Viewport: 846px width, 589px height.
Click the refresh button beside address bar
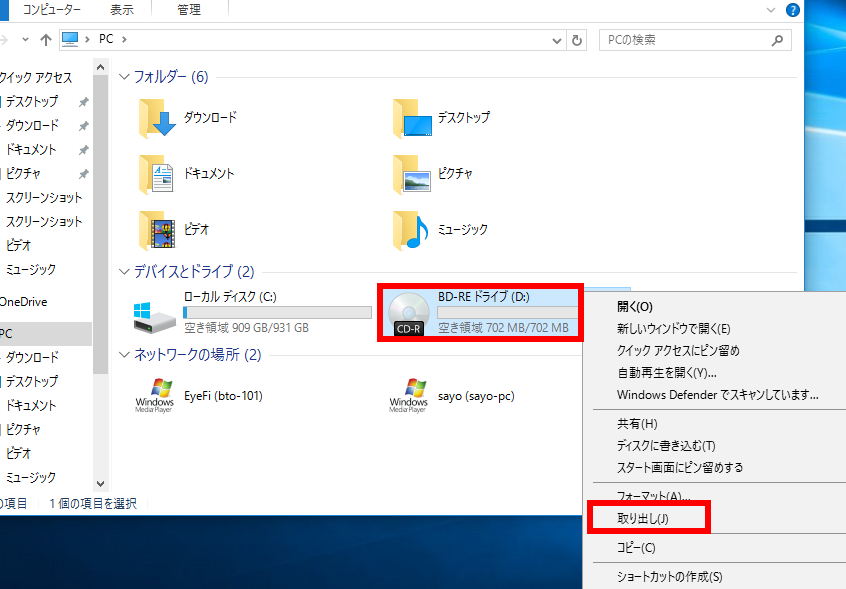[577, 41]
